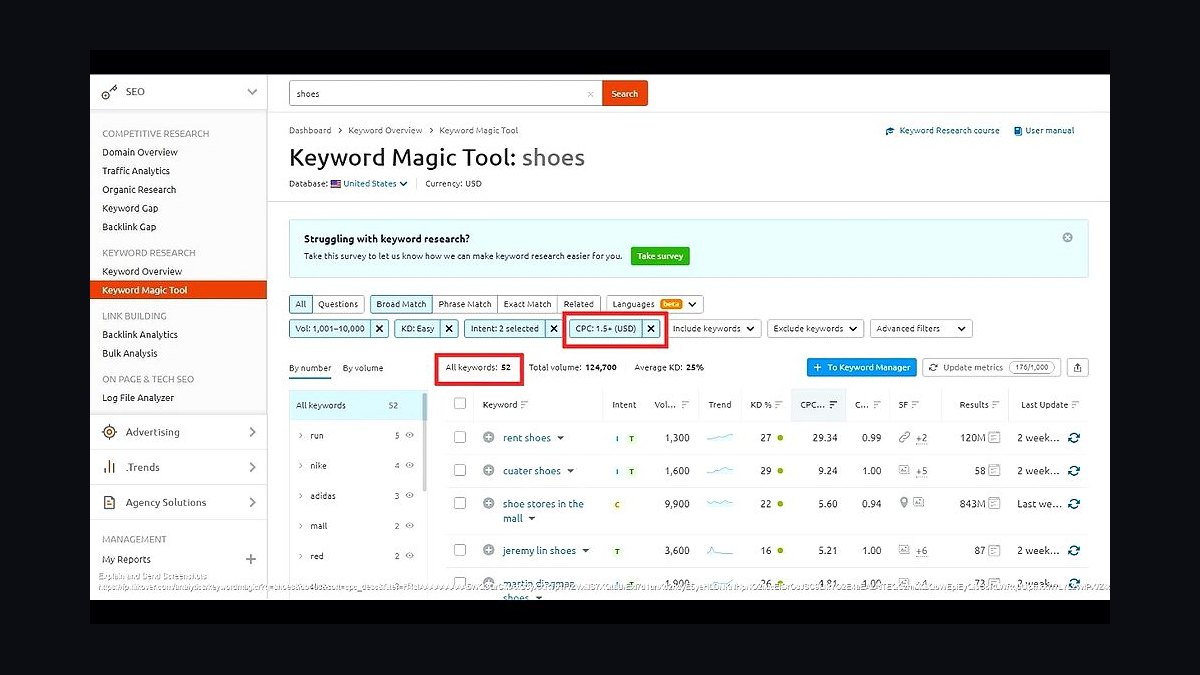1200x675 pixels.
Task: Expand the run keyword group
Action: pos(301,436)
